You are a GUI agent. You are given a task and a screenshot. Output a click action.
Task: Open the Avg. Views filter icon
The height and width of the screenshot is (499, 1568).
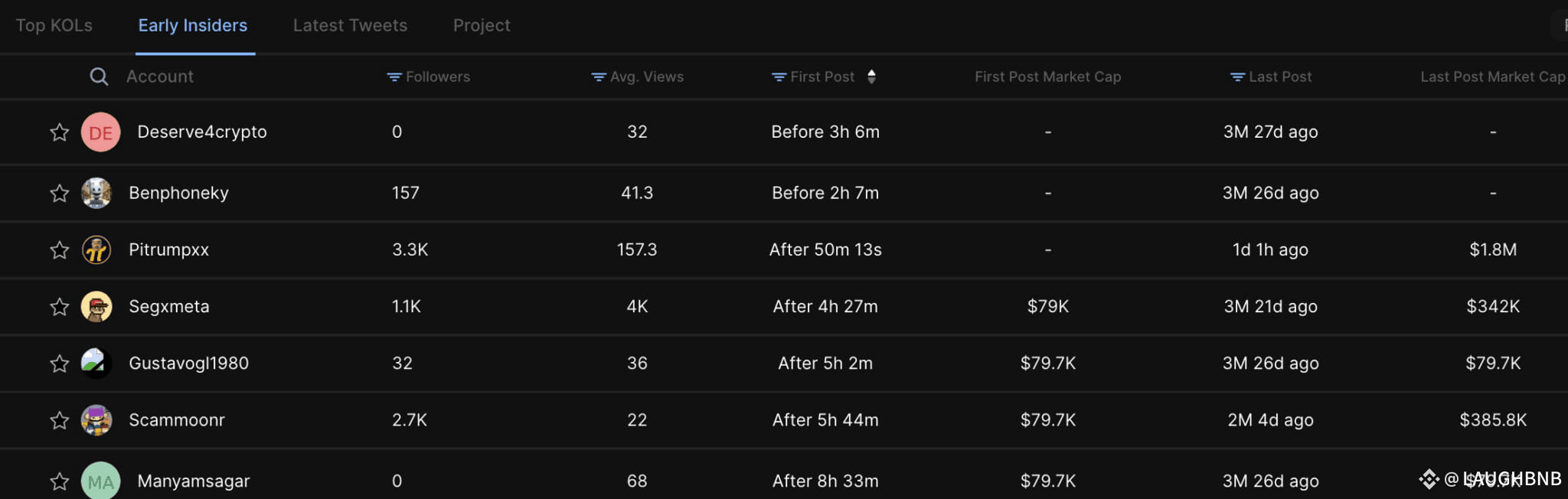coord(599,77)
